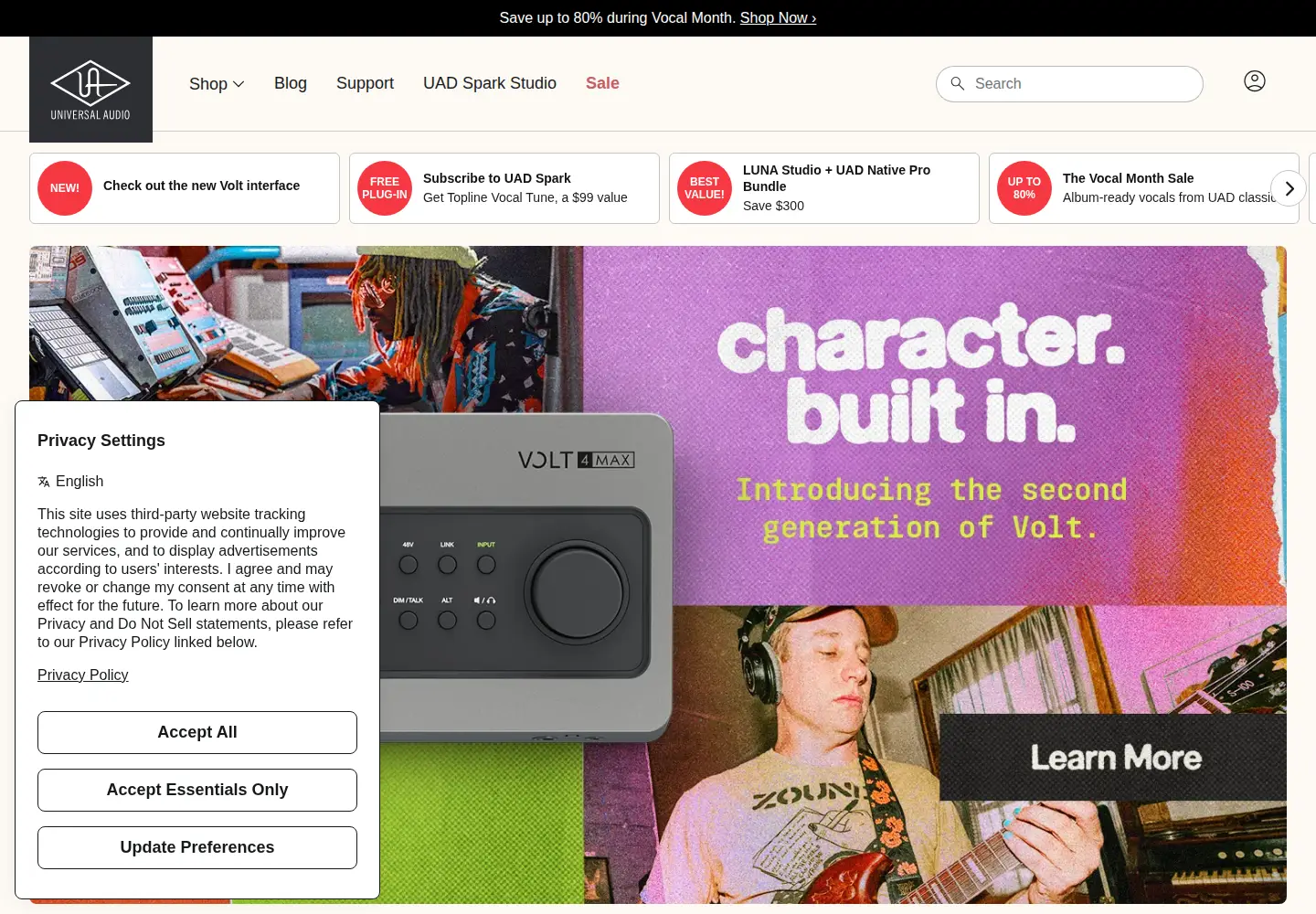Viewport: 1316px width, 914px height.
Task: Choose Accept Essentials Only
Action: [197, 790]
